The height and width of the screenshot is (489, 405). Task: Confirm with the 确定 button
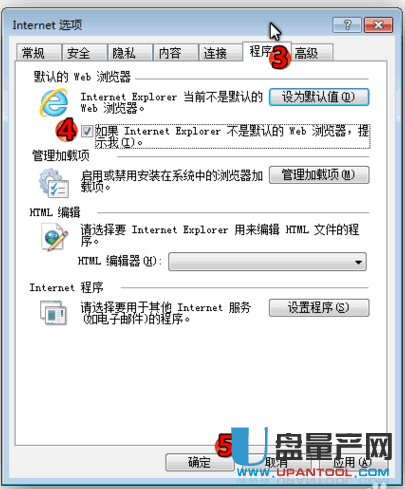tap(200, 462)
